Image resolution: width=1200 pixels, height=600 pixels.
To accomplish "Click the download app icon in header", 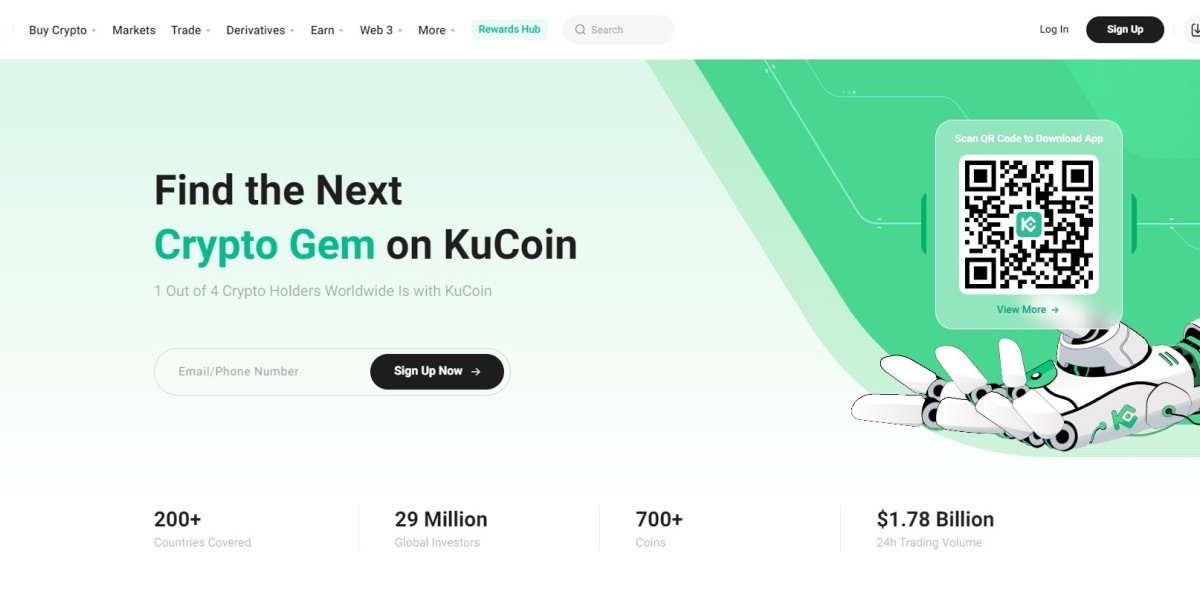I will (x=1194, y=30).
